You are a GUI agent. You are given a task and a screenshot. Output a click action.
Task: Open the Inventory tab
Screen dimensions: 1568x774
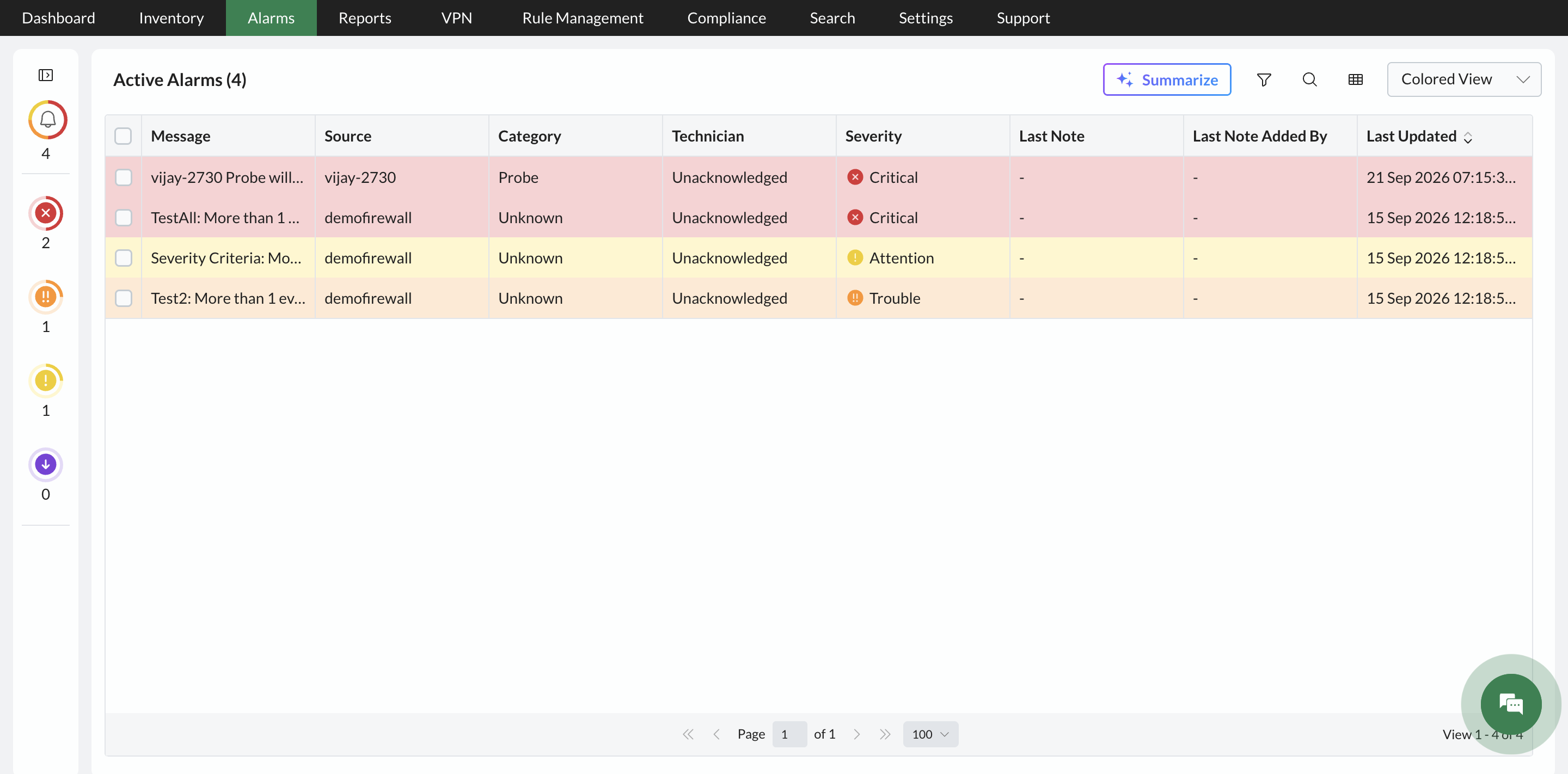(171, 17)
